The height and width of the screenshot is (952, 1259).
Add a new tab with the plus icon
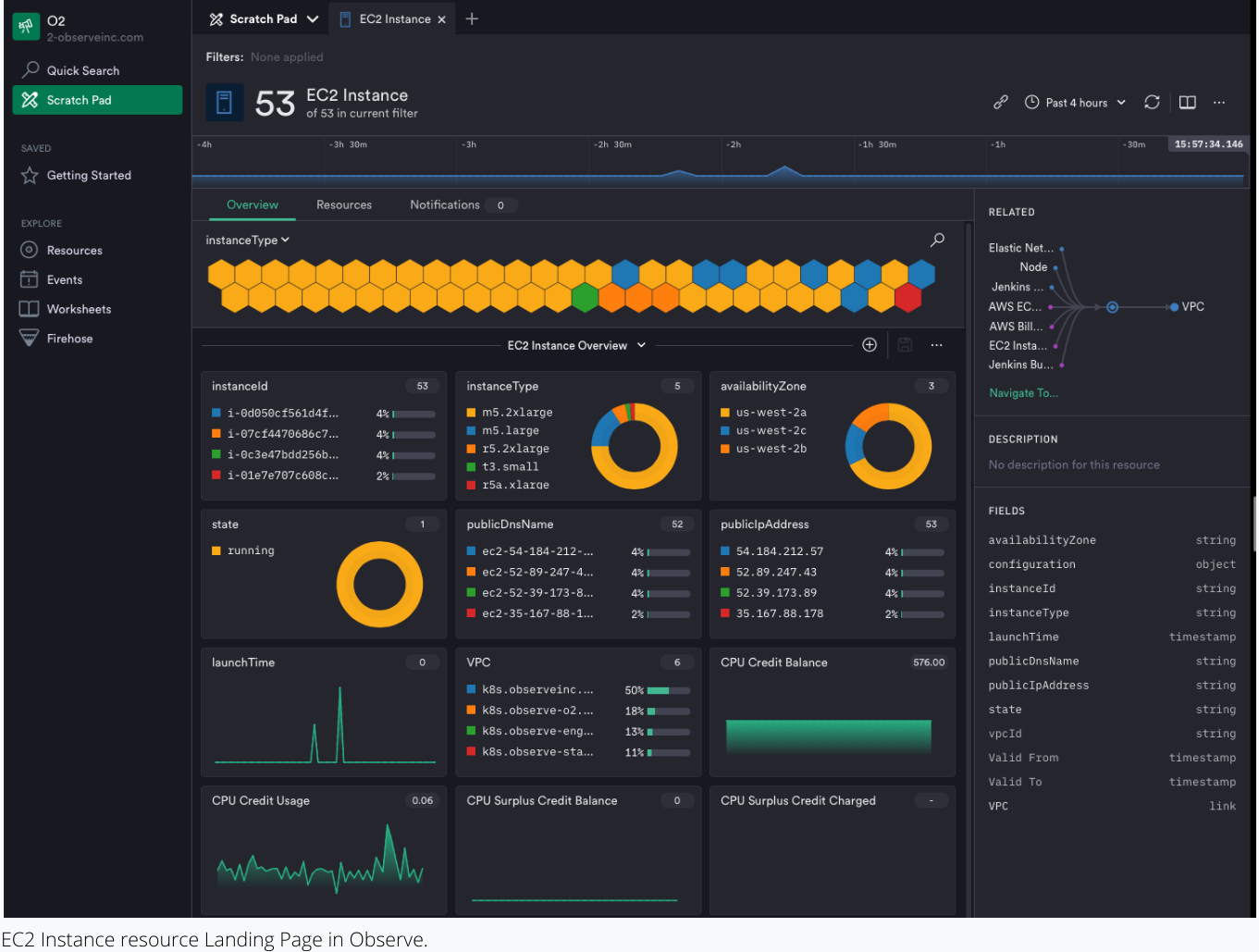[x=472, y=19]
